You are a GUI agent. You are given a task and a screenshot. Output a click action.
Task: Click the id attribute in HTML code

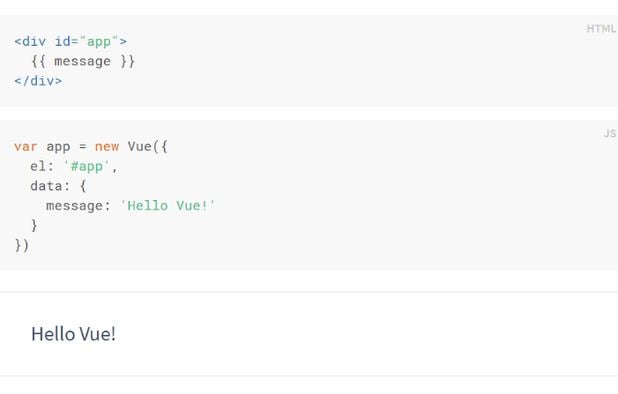click(62, 41)
